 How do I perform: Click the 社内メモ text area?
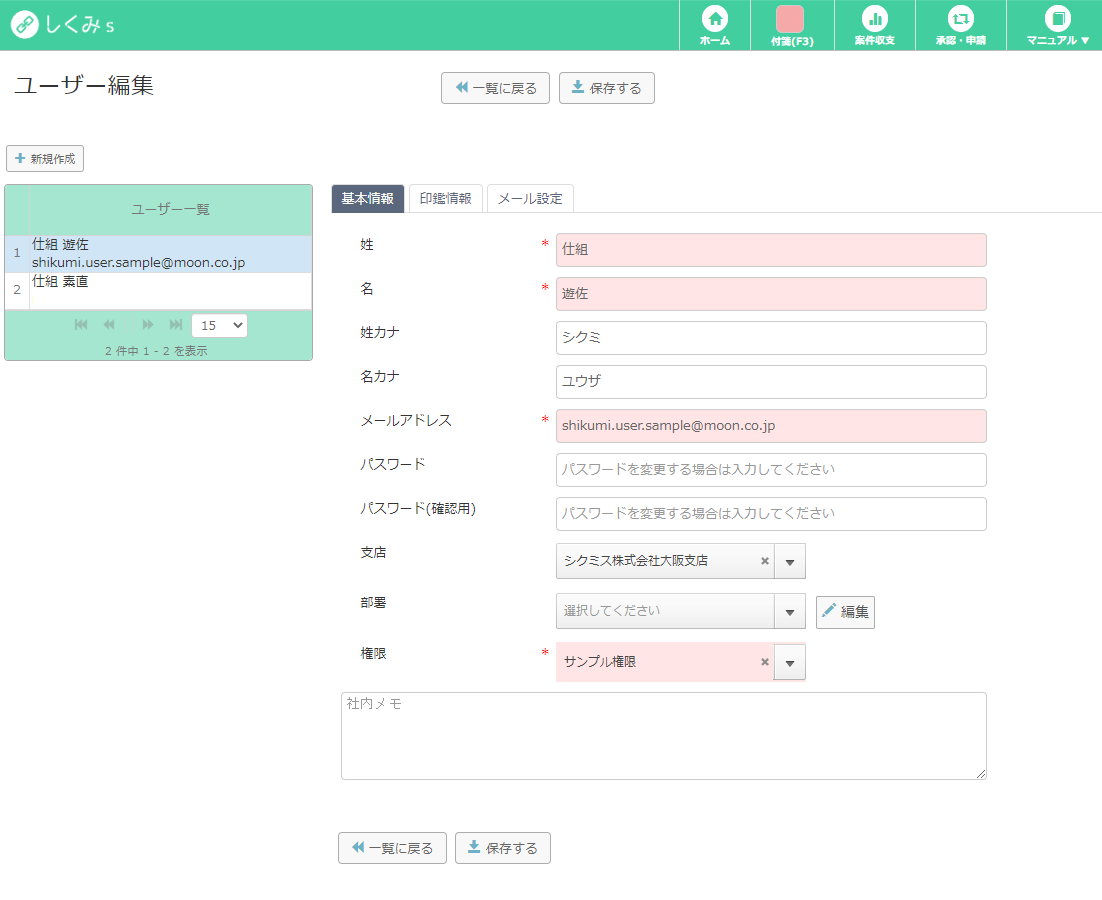pyautogui.click(x=663, y=736)
